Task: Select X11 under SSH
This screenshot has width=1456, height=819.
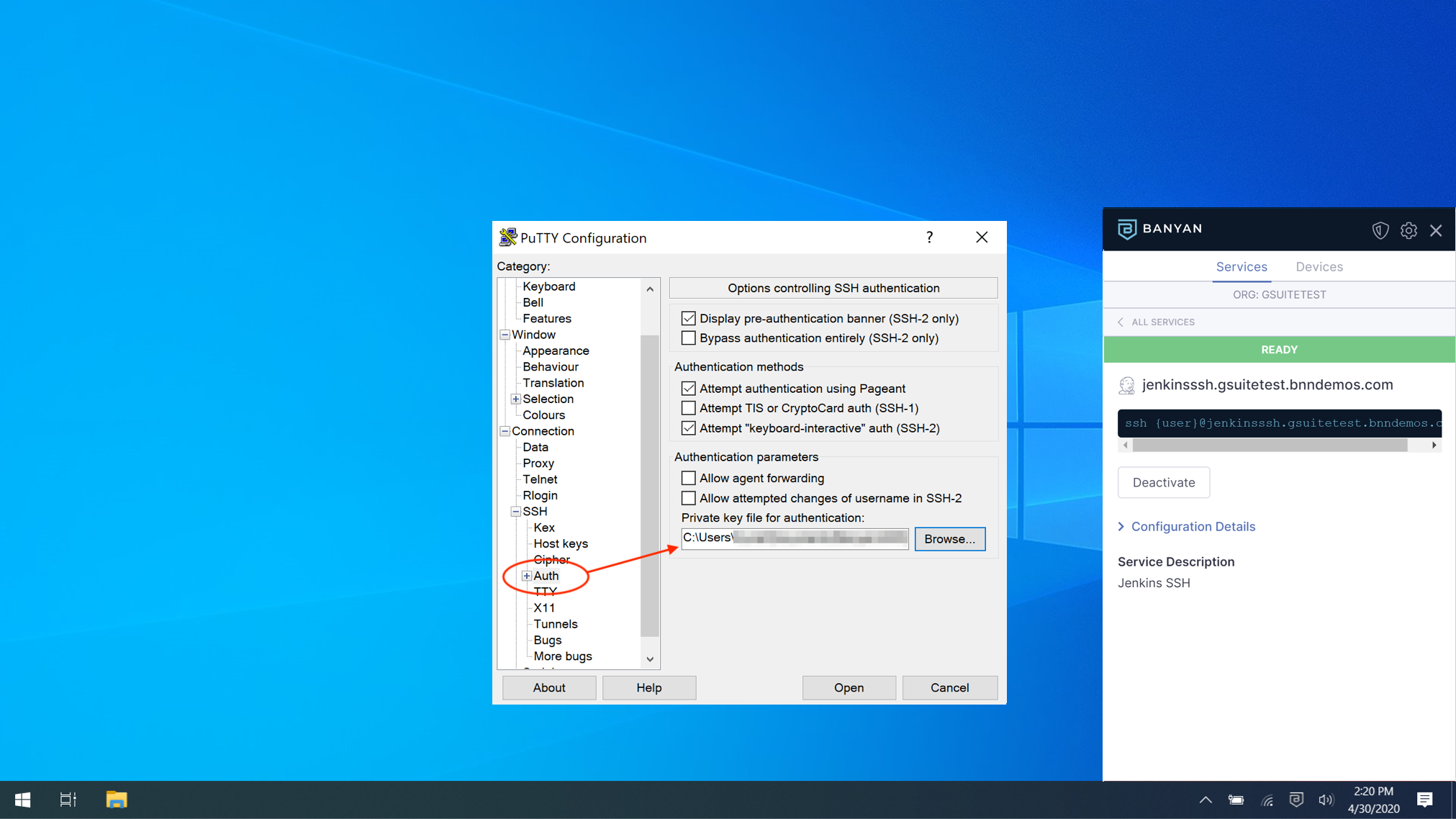Action: 543,608
